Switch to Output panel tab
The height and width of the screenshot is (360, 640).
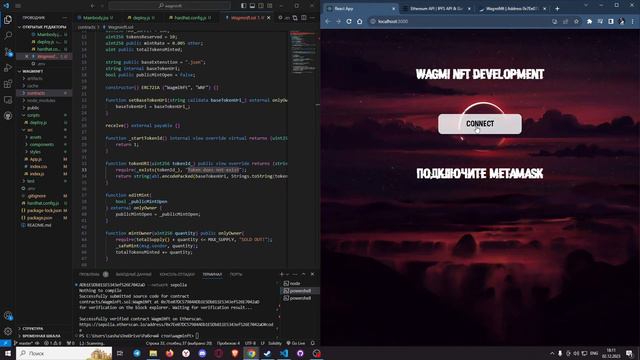point(133,274)
